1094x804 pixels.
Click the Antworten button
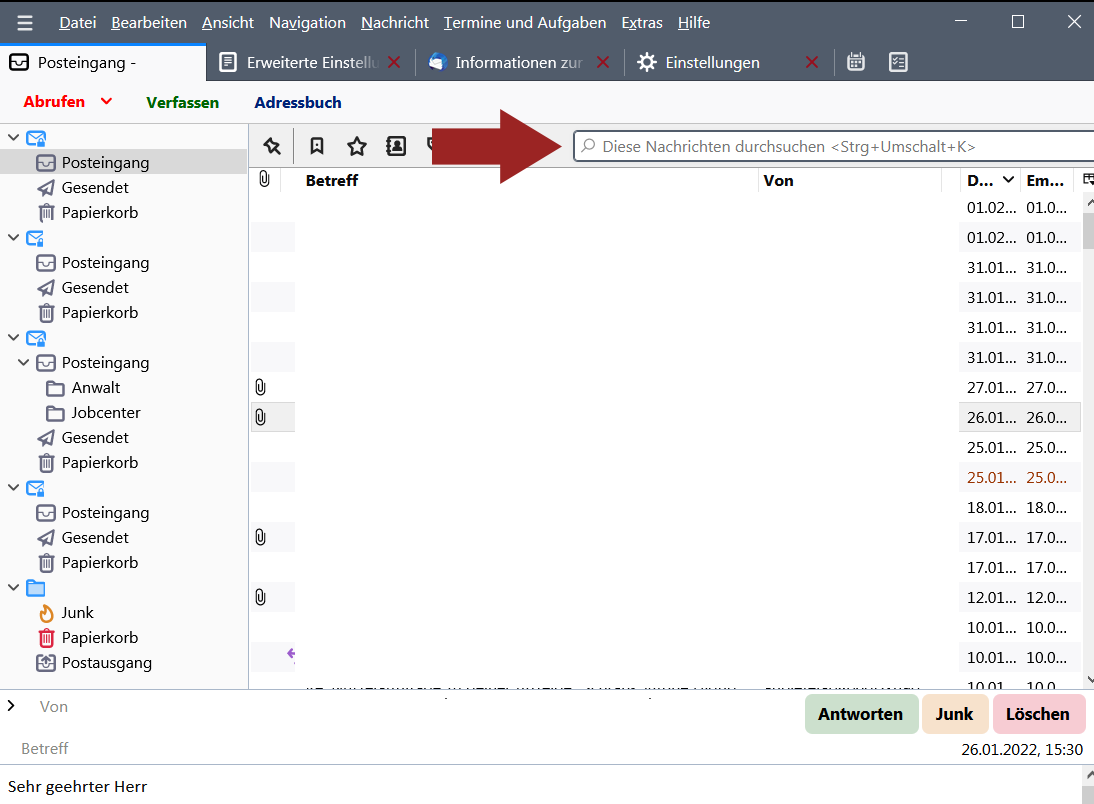pyautogui.click(x=861, y=714)
